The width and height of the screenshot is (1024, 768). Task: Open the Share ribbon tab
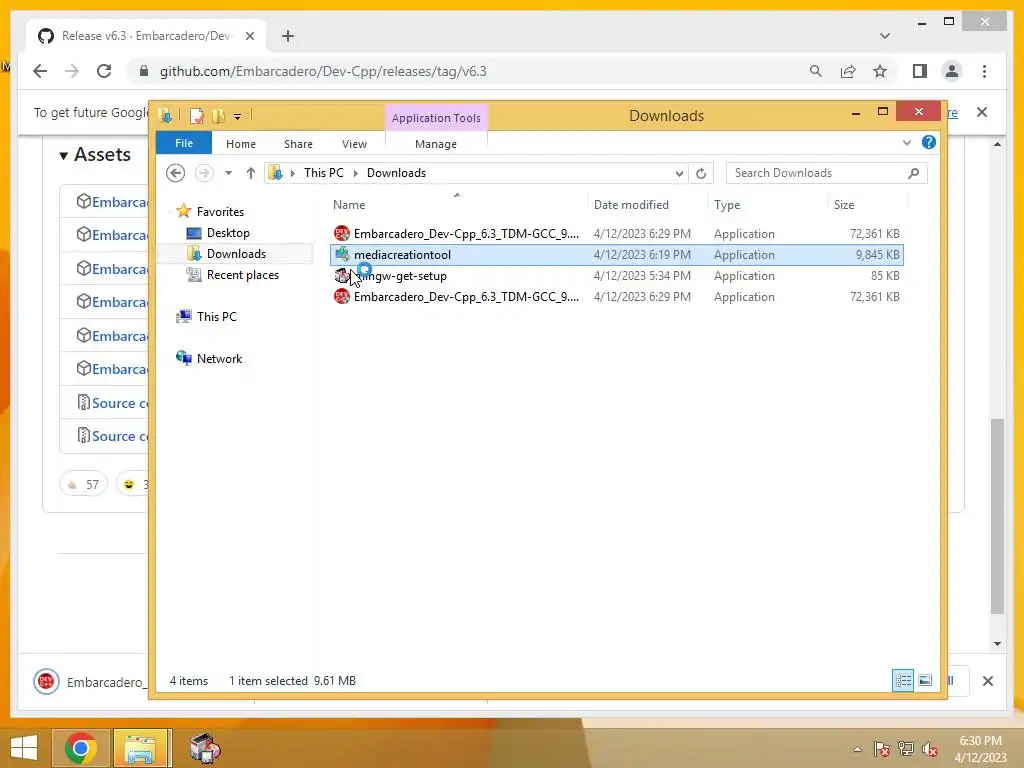coord(298,144)
